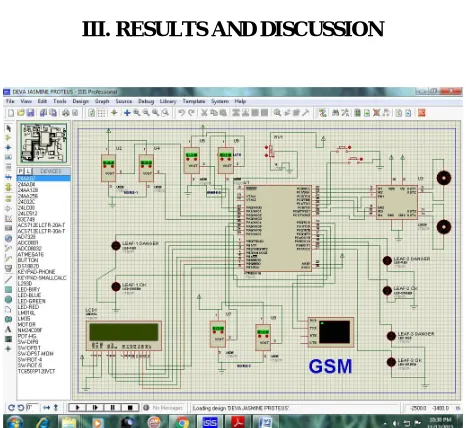Create a new design file
The width and height of the screenshot is (466, 428).
[x=11, y=113]
